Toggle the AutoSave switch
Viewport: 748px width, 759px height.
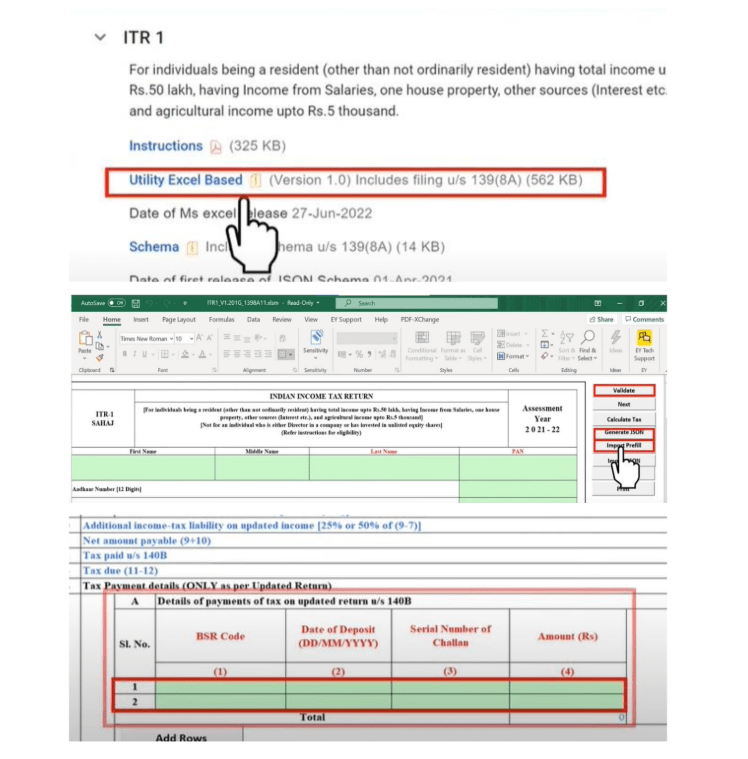click(116, 303)
